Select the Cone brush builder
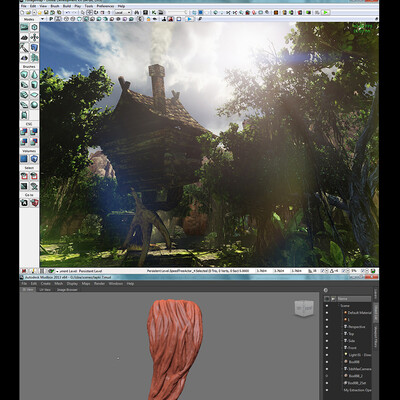Image resolution: width=400 pixels, height=400 pixels. 34,74
